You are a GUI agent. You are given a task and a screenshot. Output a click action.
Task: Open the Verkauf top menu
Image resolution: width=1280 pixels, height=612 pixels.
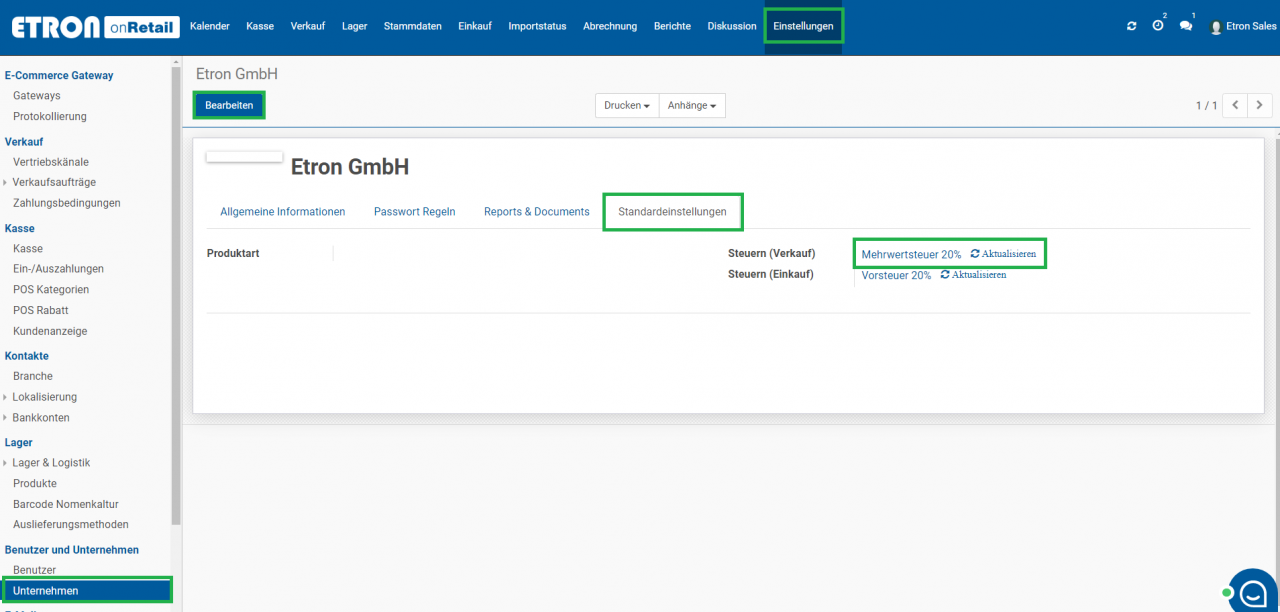tap(308, 27)
